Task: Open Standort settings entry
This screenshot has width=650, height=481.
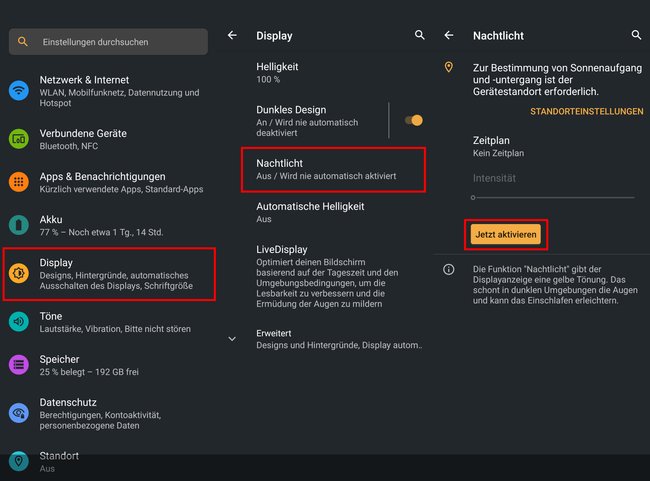Action: [x=109, y=462]
